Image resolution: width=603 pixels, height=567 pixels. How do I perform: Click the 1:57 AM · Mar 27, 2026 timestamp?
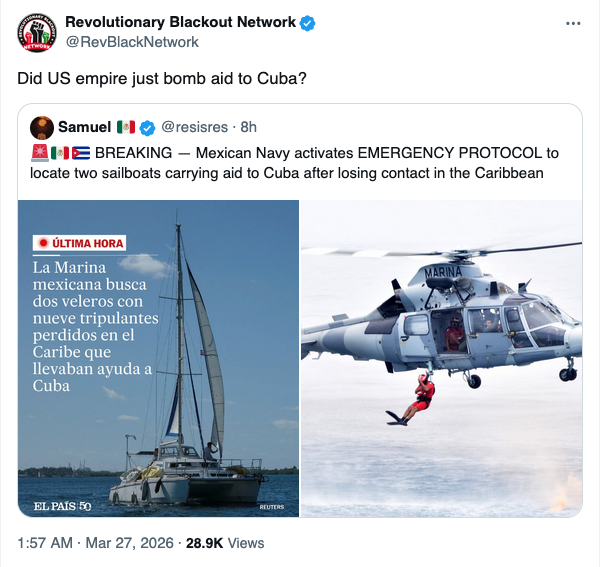click(95, 543)
